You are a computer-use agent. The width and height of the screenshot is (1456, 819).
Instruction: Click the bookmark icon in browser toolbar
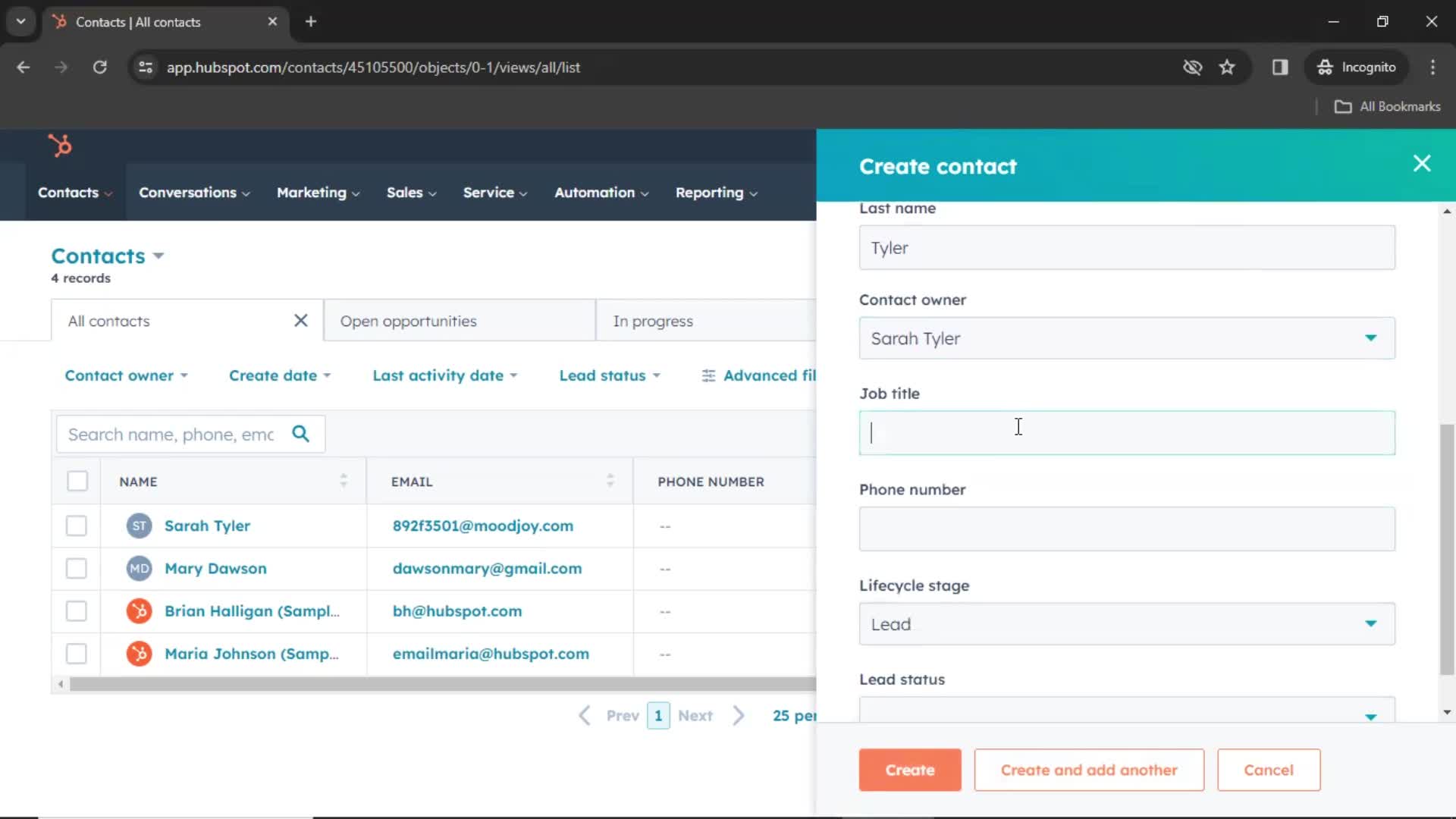[1228, 67]
